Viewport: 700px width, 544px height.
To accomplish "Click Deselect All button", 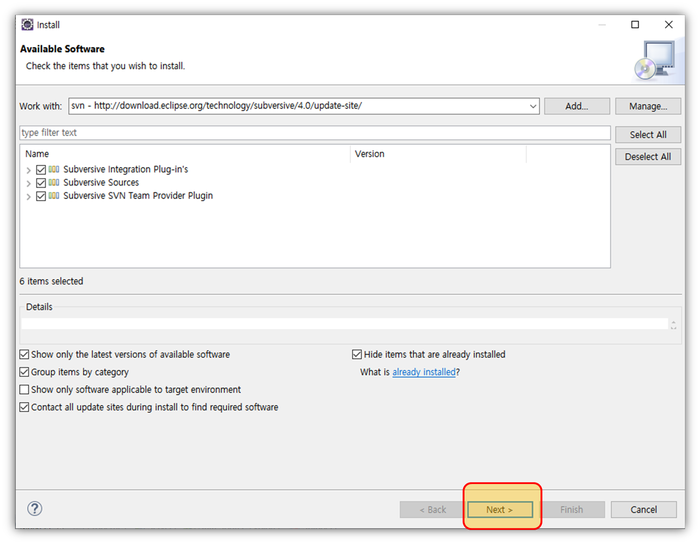I will (x=648, y=157).
